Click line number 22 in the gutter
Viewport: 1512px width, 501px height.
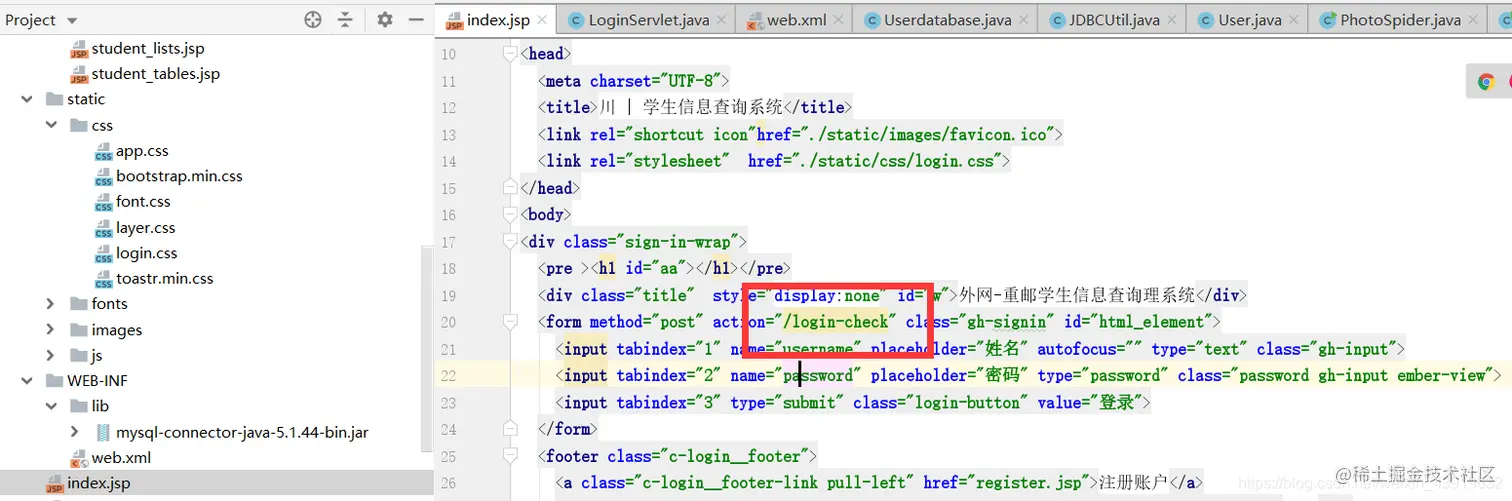pos(448,376)
